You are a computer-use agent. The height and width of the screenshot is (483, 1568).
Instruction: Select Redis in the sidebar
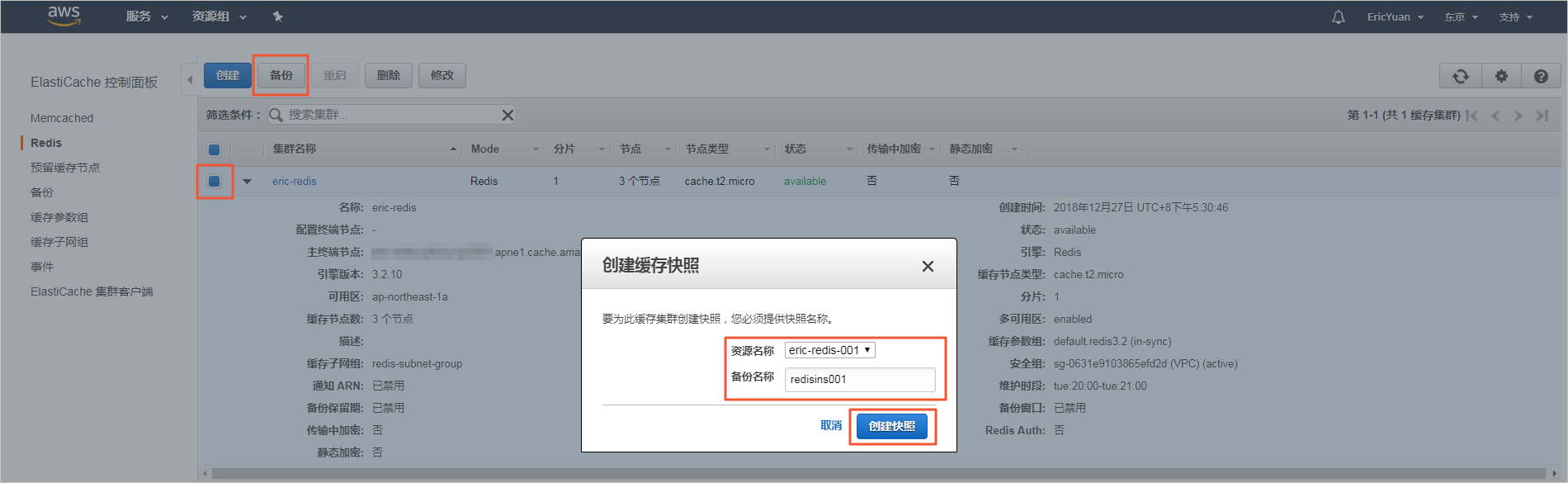[x=46, y=143]
